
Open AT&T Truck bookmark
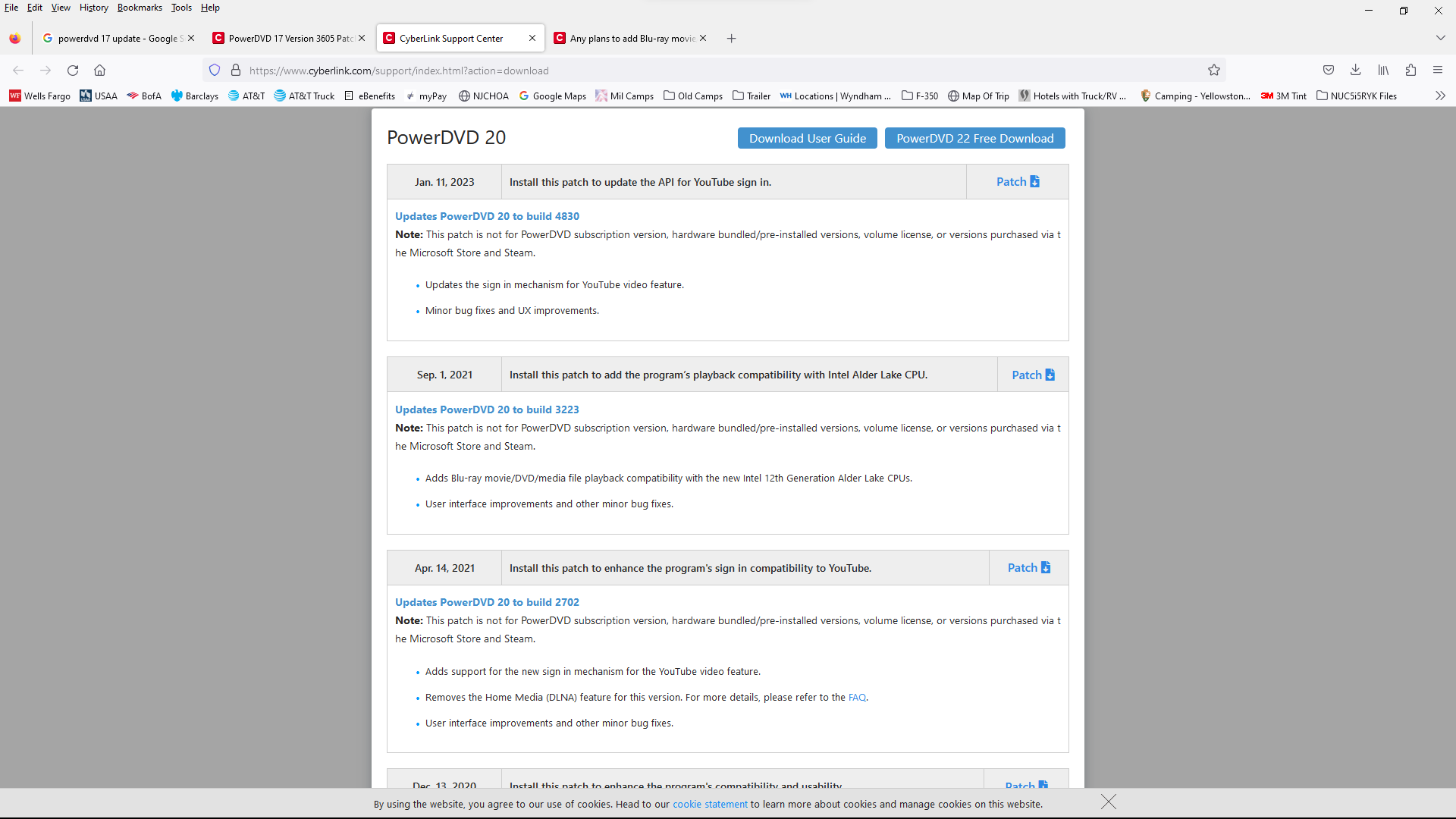pyautogui.click(x=304, y=96)
